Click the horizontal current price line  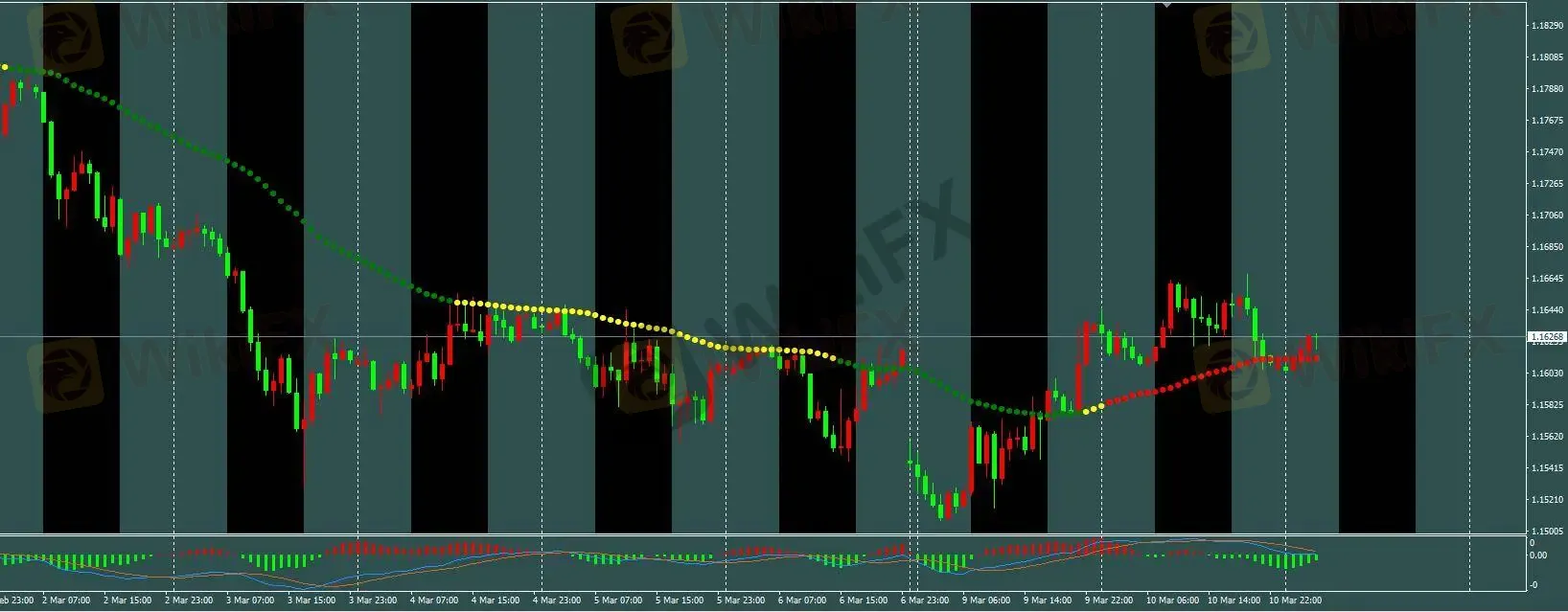tap(767, 337)
